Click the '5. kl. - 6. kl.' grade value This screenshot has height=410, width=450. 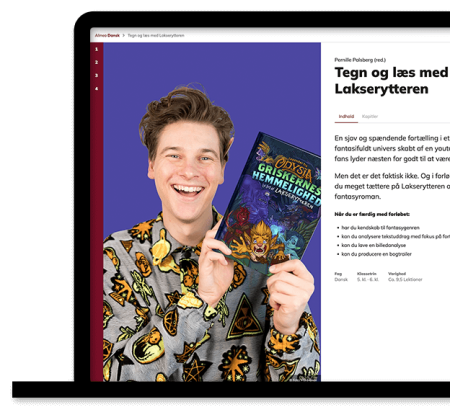coord(368,280)
